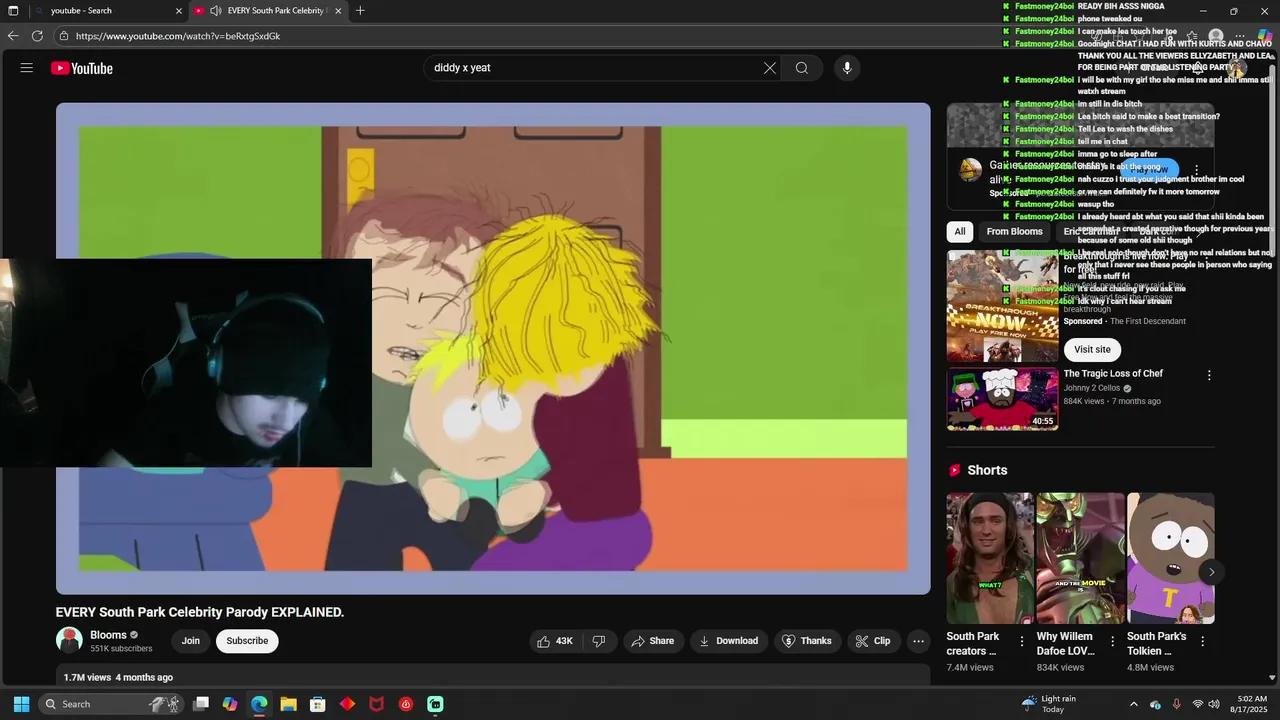
Task: Open the YouTube guide hamburger menu
Action: point(27,68)
